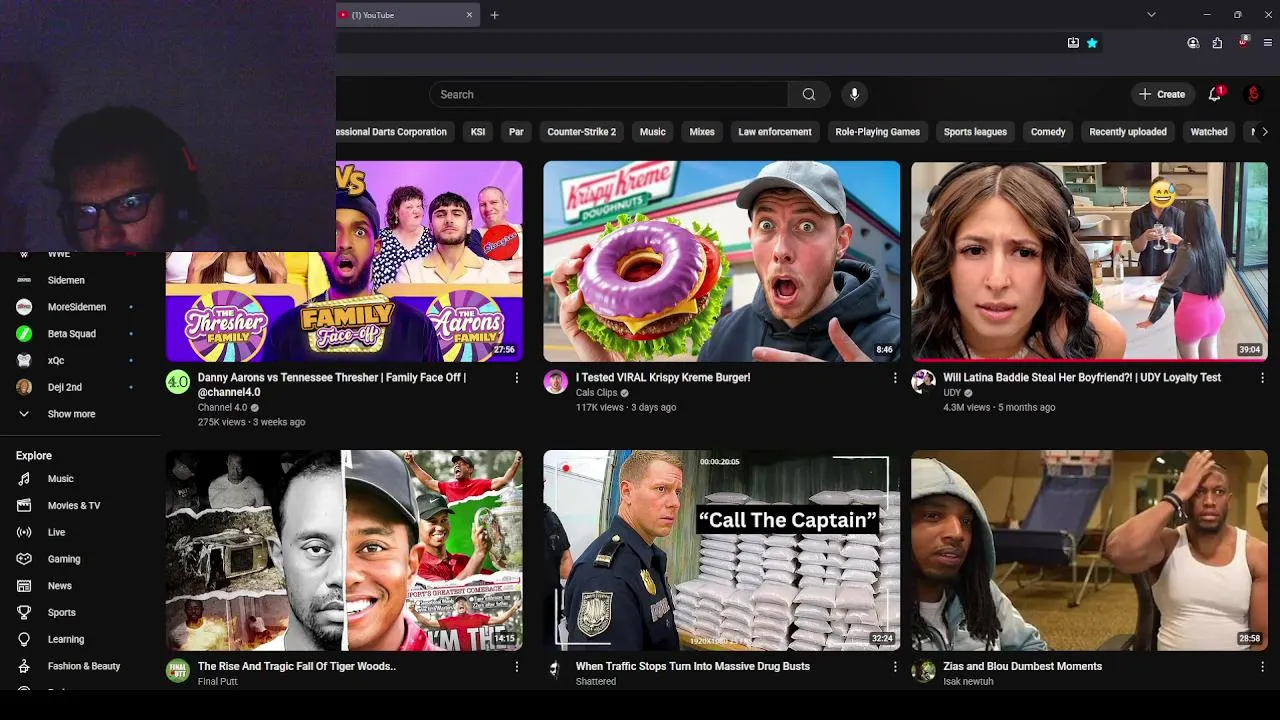The width and height of the screenshot is (1280, 720).
Task: Click the Show more chevron icon
Action: [24, 414]
